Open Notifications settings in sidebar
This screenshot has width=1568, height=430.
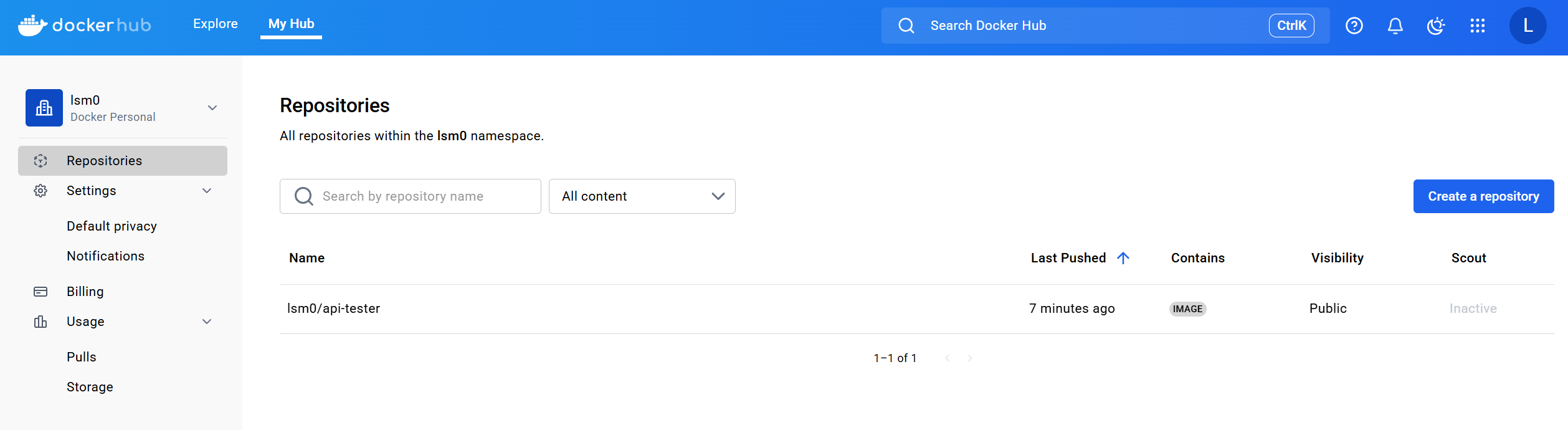click(105, 256)
